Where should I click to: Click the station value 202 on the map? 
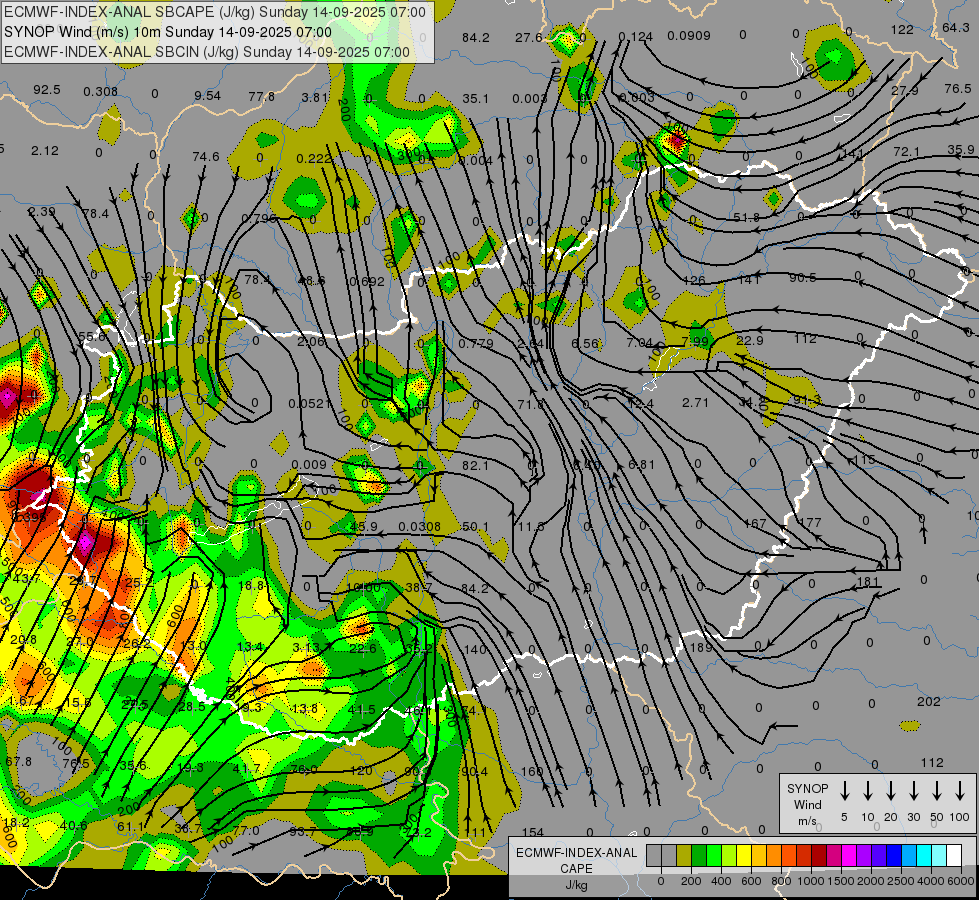[928, 701]
